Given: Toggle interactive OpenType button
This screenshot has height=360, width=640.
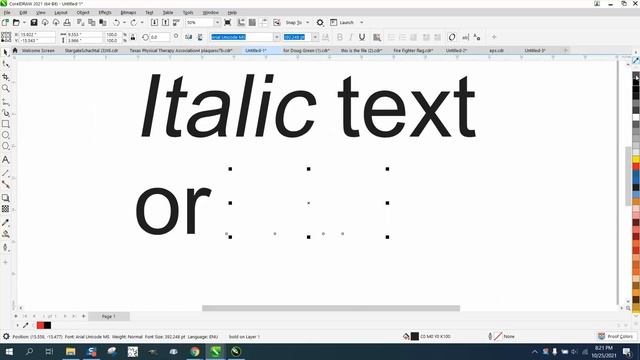Looking at the screenshot, I should pos(452,37).
